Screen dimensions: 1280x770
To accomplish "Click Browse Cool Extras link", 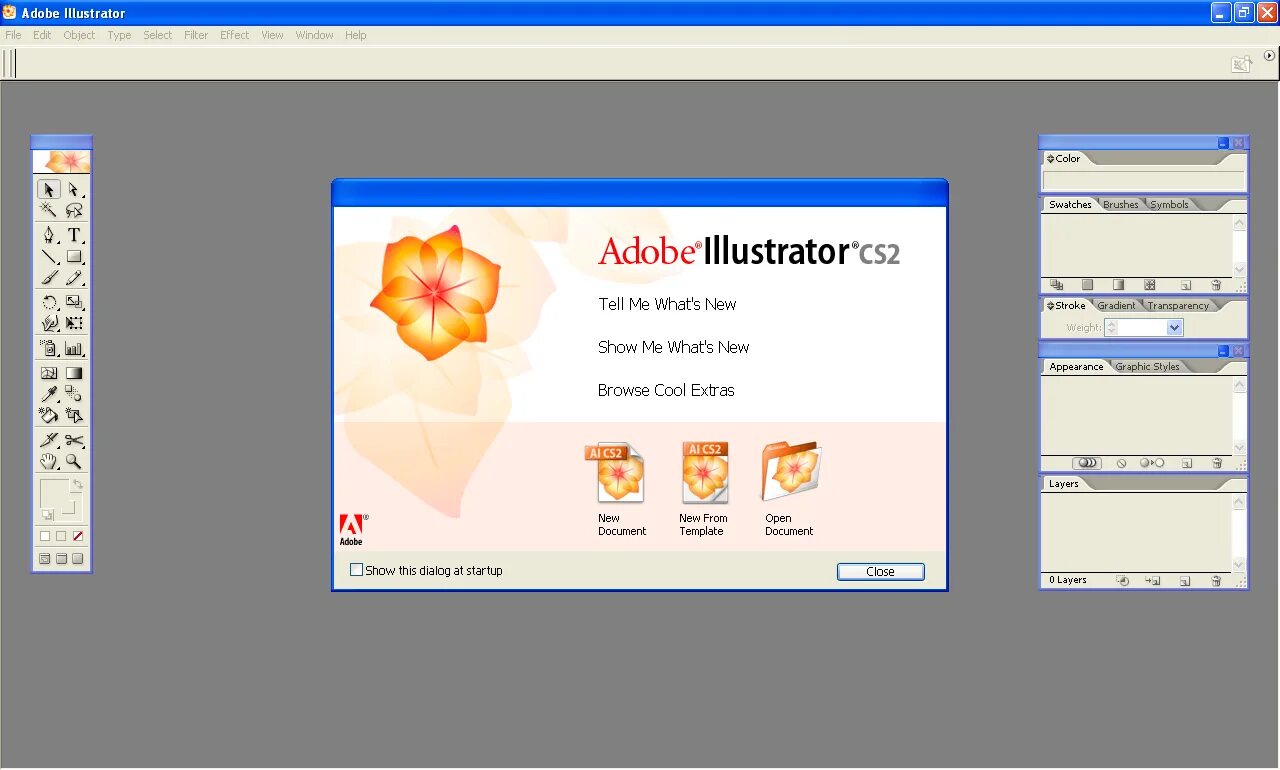I will [666, 390].
